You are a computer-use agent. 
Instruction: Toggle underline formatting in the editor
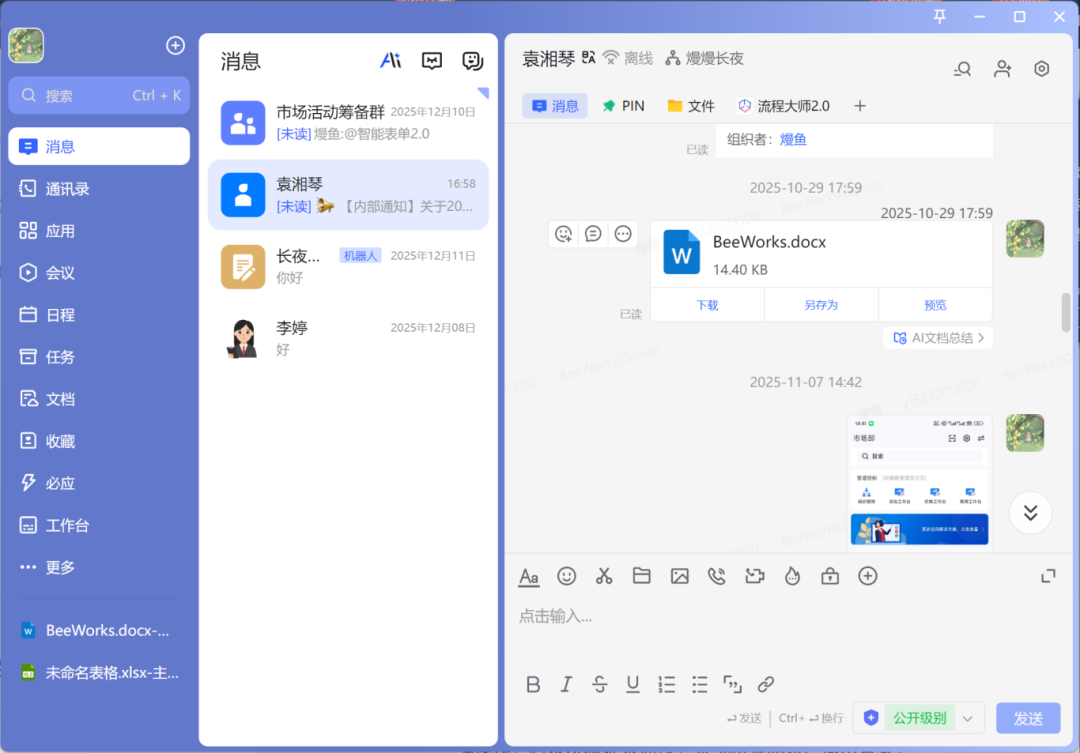coord(632,684)
